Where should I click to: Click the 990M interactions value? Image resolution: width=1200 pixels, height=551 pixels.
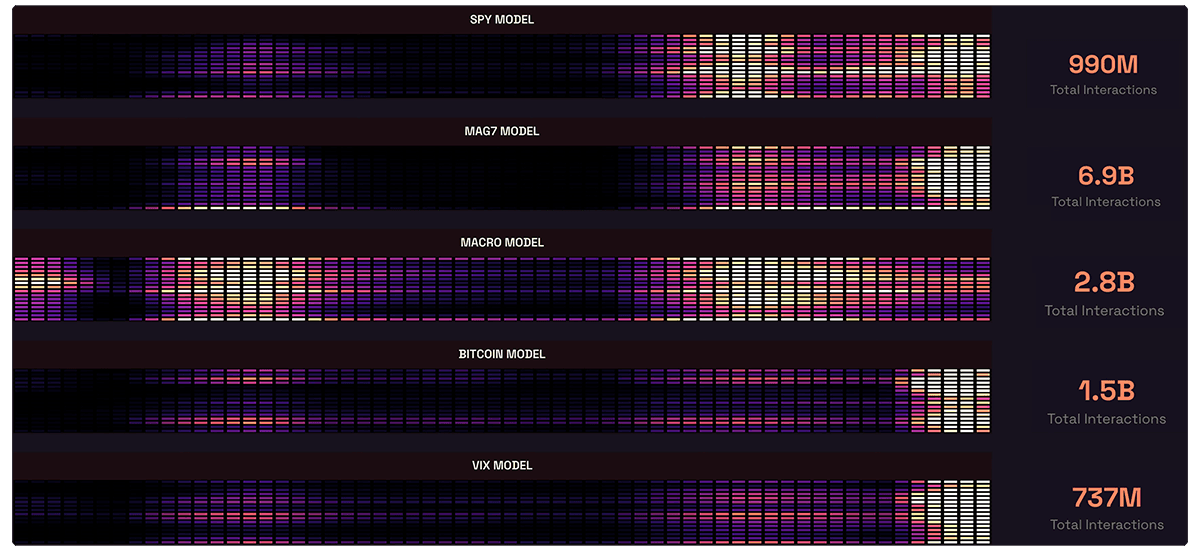(1103, 65)
